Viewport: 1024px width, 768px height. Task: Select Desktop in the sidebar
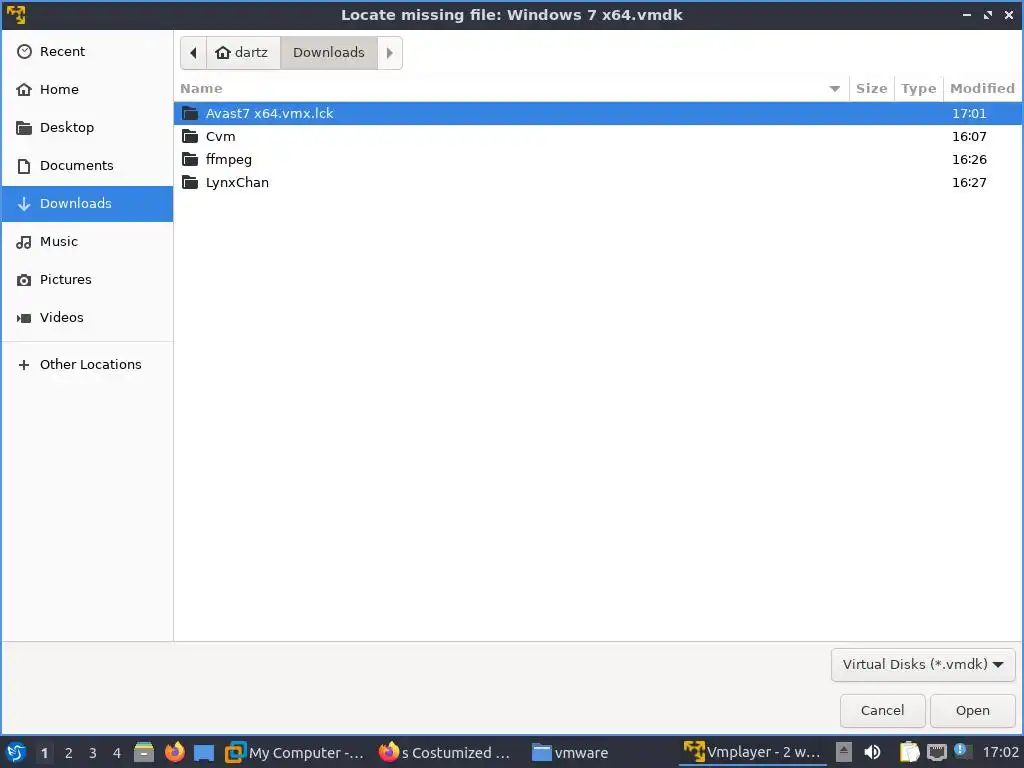coord(88,127)
